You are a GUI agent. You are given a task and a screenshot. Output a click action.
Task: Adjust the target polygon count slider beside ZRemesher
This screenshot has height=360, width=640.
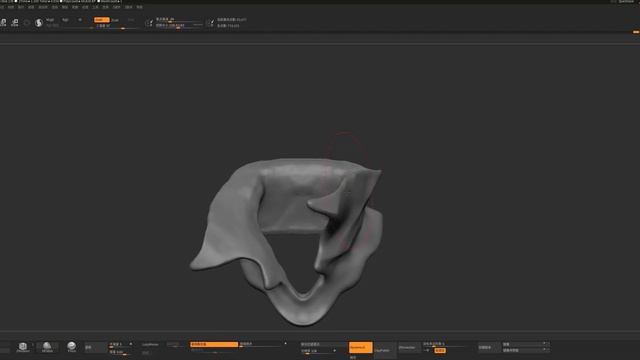coord(445,344)
